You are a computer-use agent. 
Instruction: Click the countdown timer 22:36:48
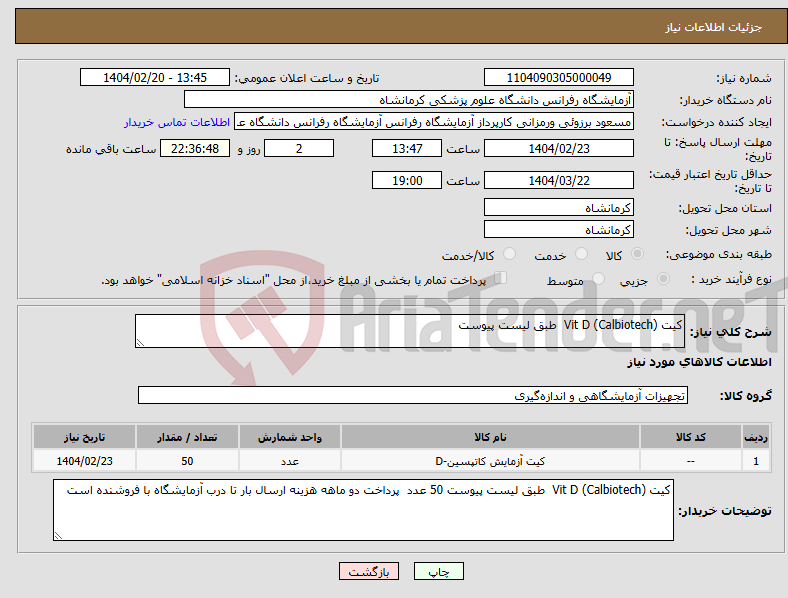pos(195,148)
